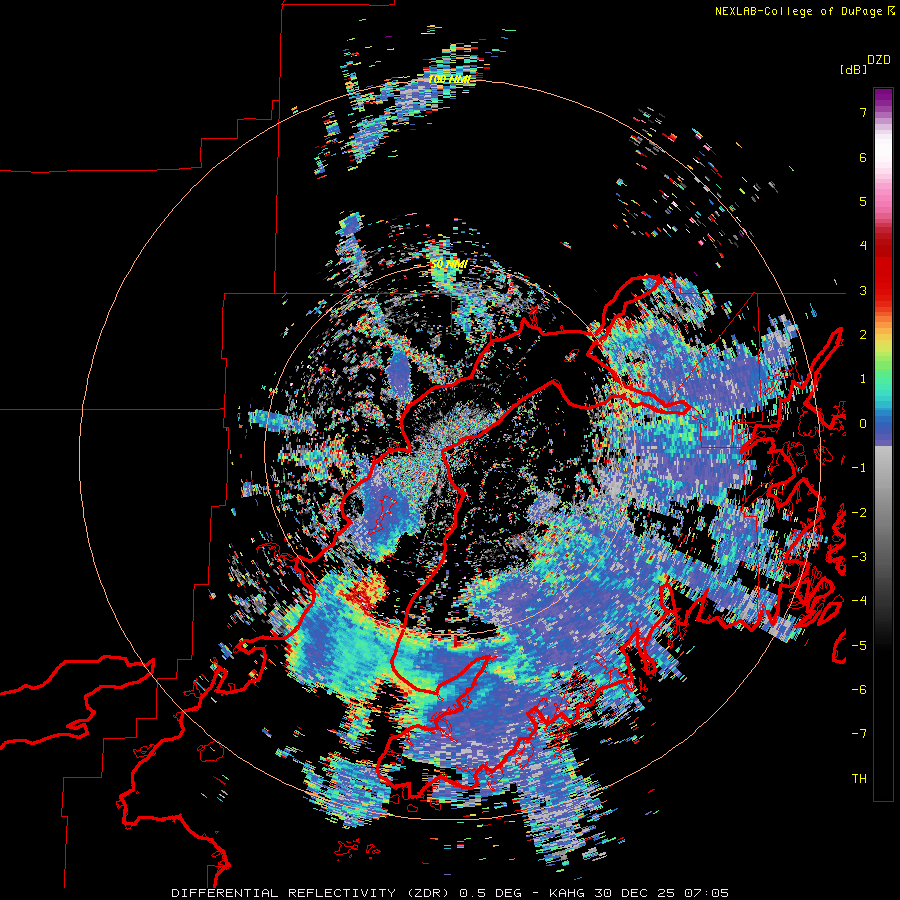Click the scale value 7 label
Viewport: 900px width, 900px height.
tap(863, 112)
